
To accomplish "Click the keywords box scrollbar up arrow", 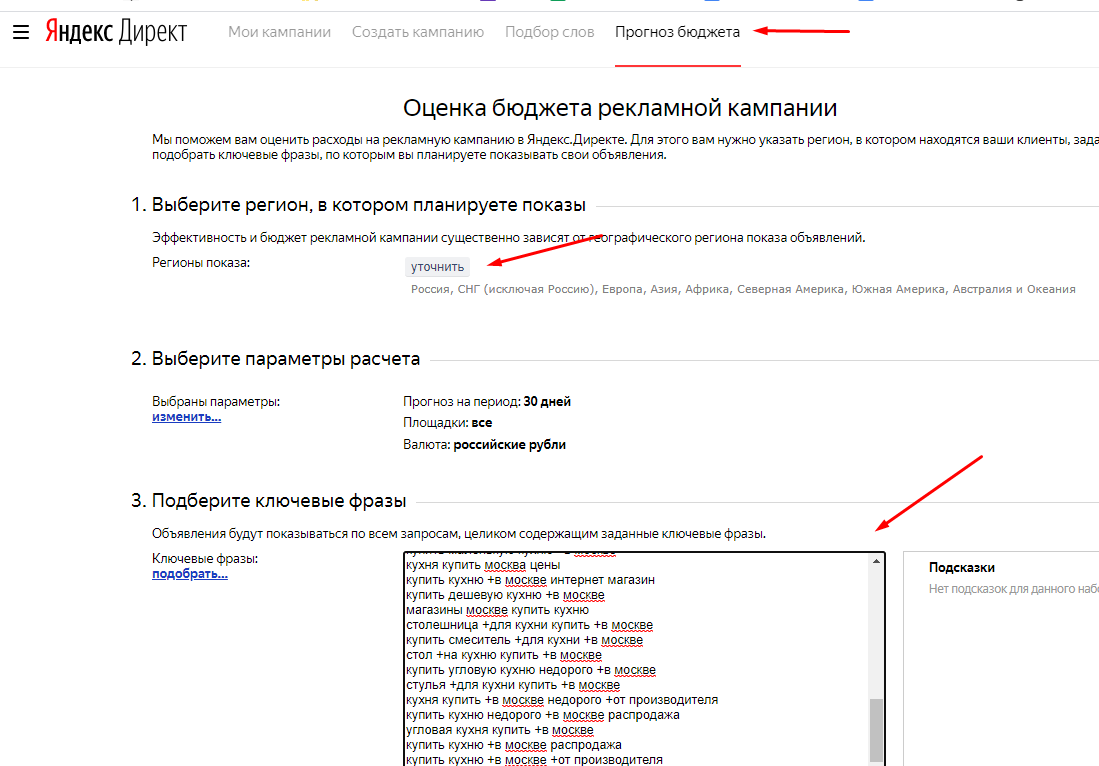I will click(x=877, y=562).
